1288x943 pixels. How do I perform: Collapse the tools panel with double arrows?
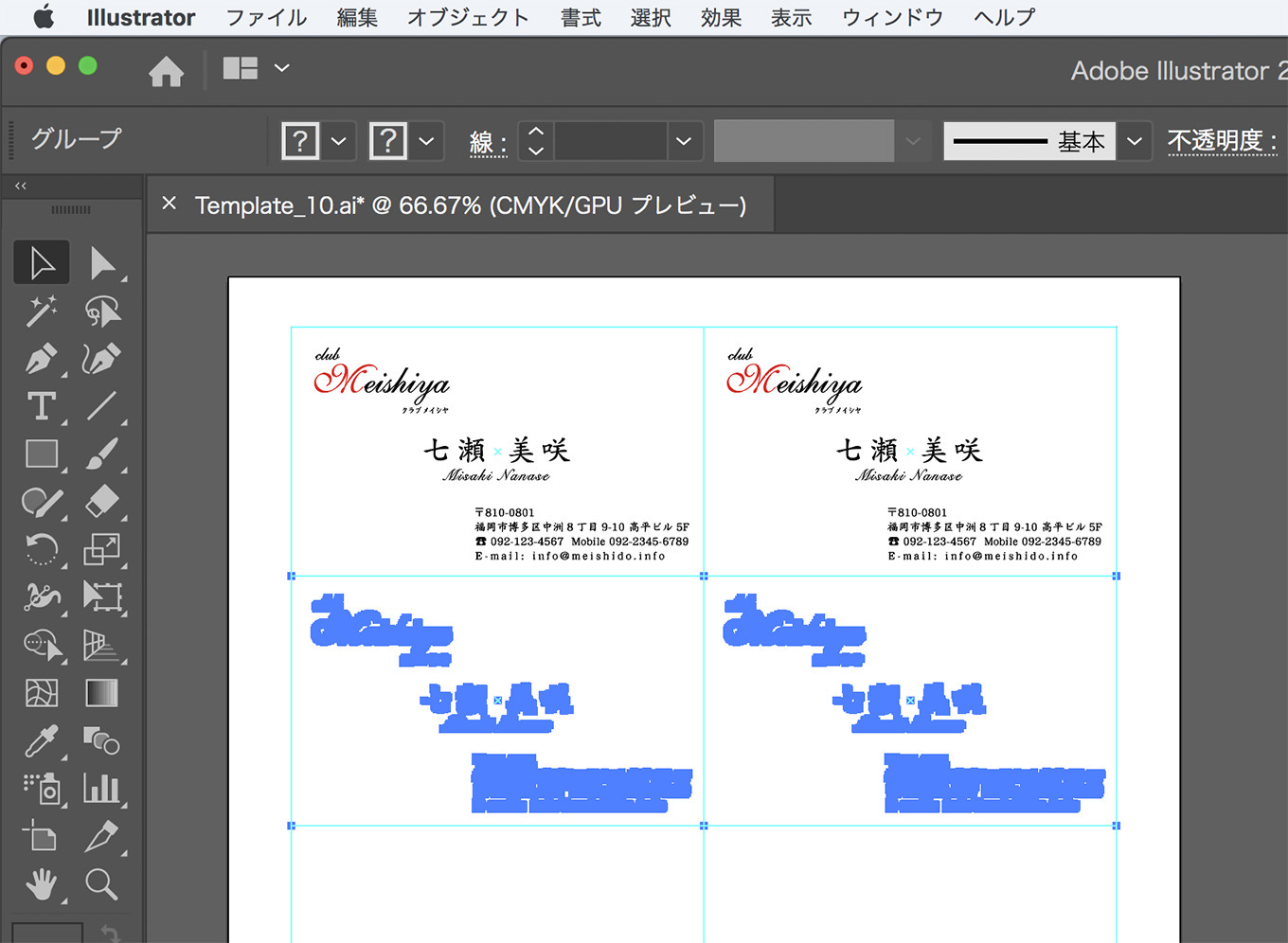pos(21,186)
